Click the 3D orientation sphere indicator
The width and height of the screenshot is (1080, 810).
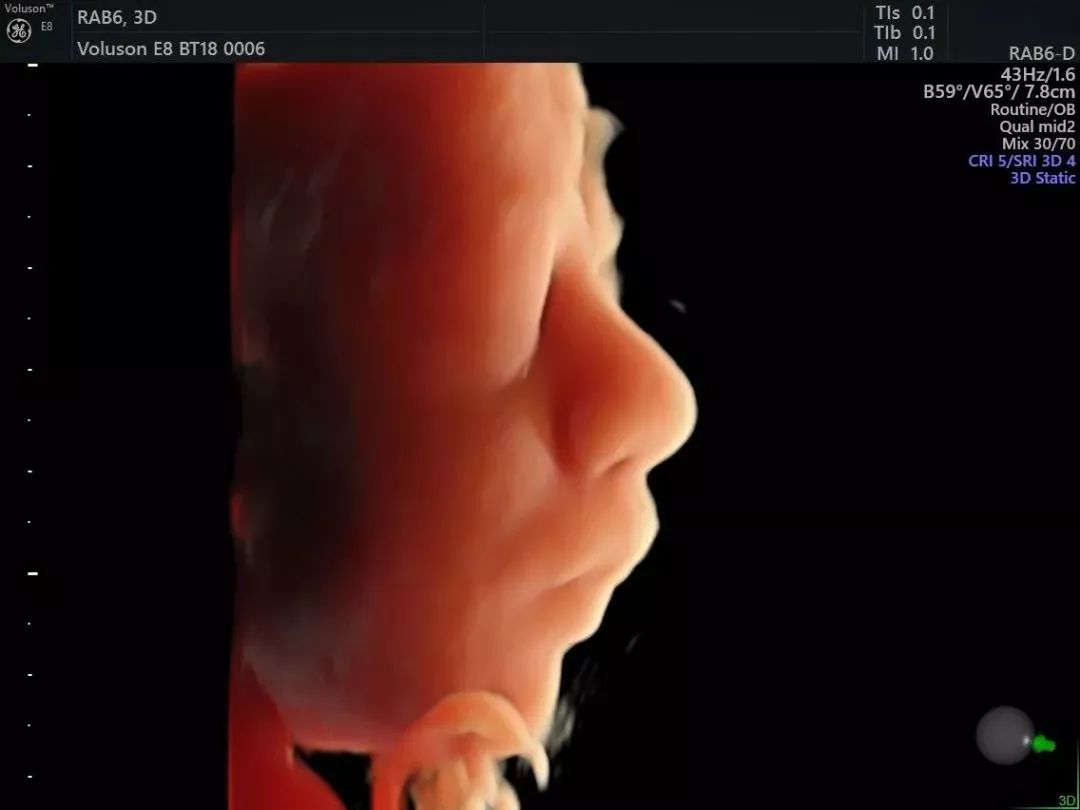(x=1005, y=736)
